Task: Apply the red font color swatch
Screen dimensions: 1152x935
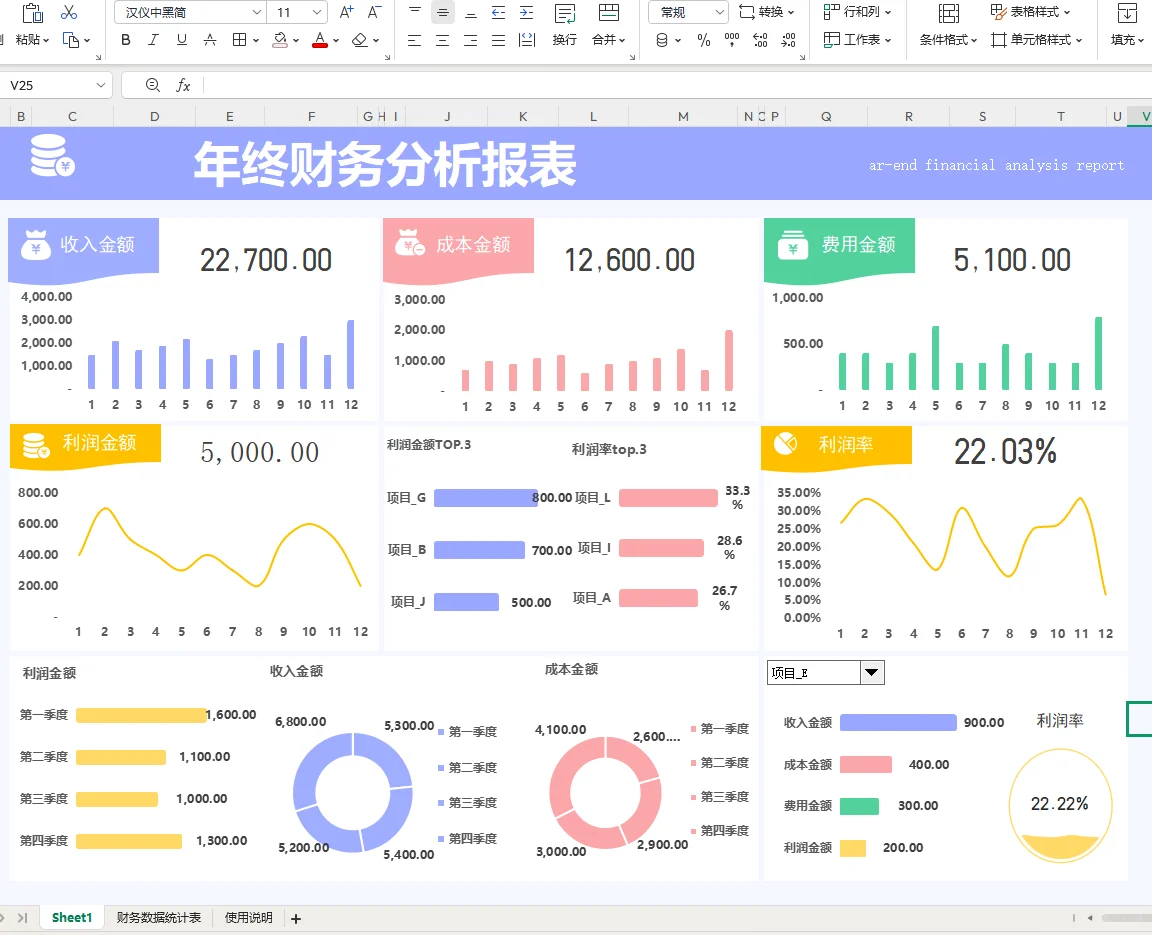Action: (320, 40)
